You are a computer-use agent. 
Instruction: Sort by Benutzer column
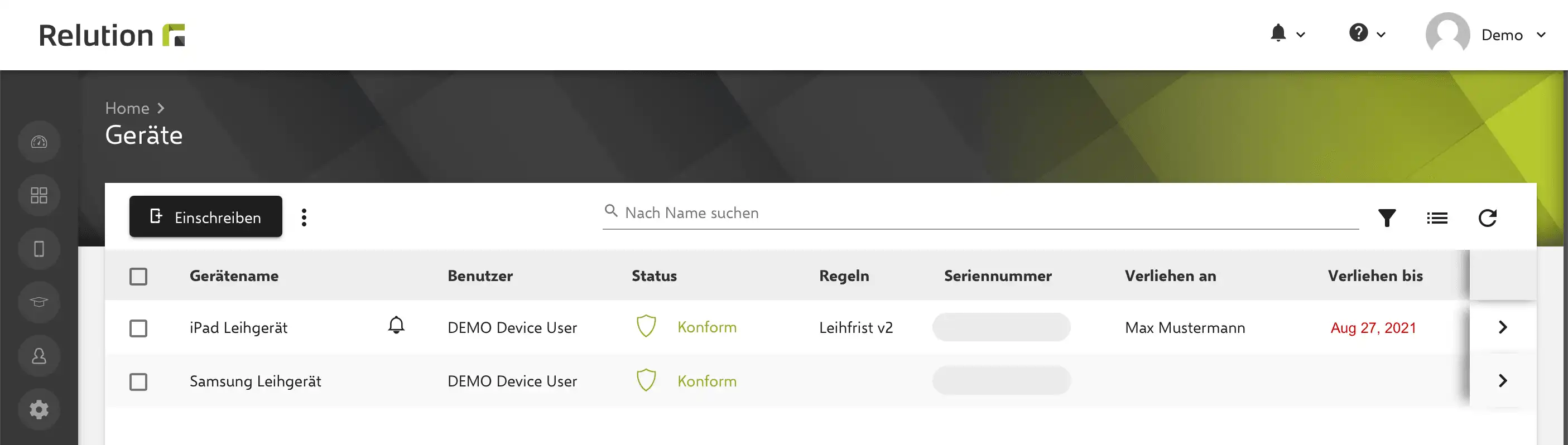(480, 276)
